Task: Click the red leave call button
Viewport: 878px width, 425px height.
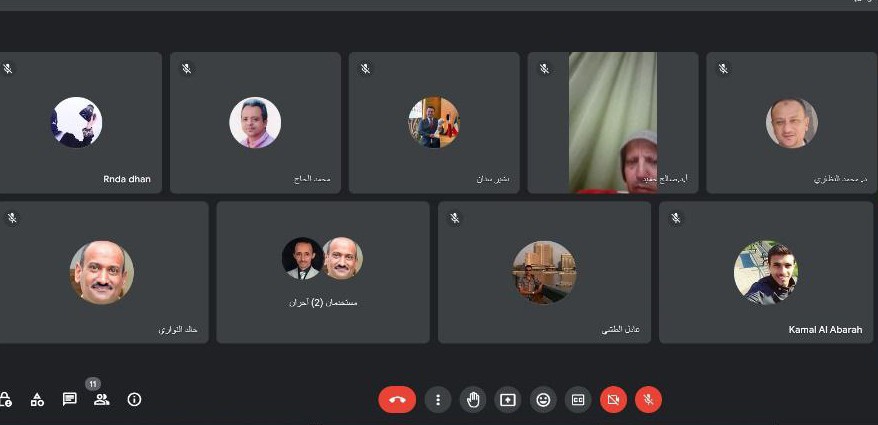Action: [x=397, y=400]
